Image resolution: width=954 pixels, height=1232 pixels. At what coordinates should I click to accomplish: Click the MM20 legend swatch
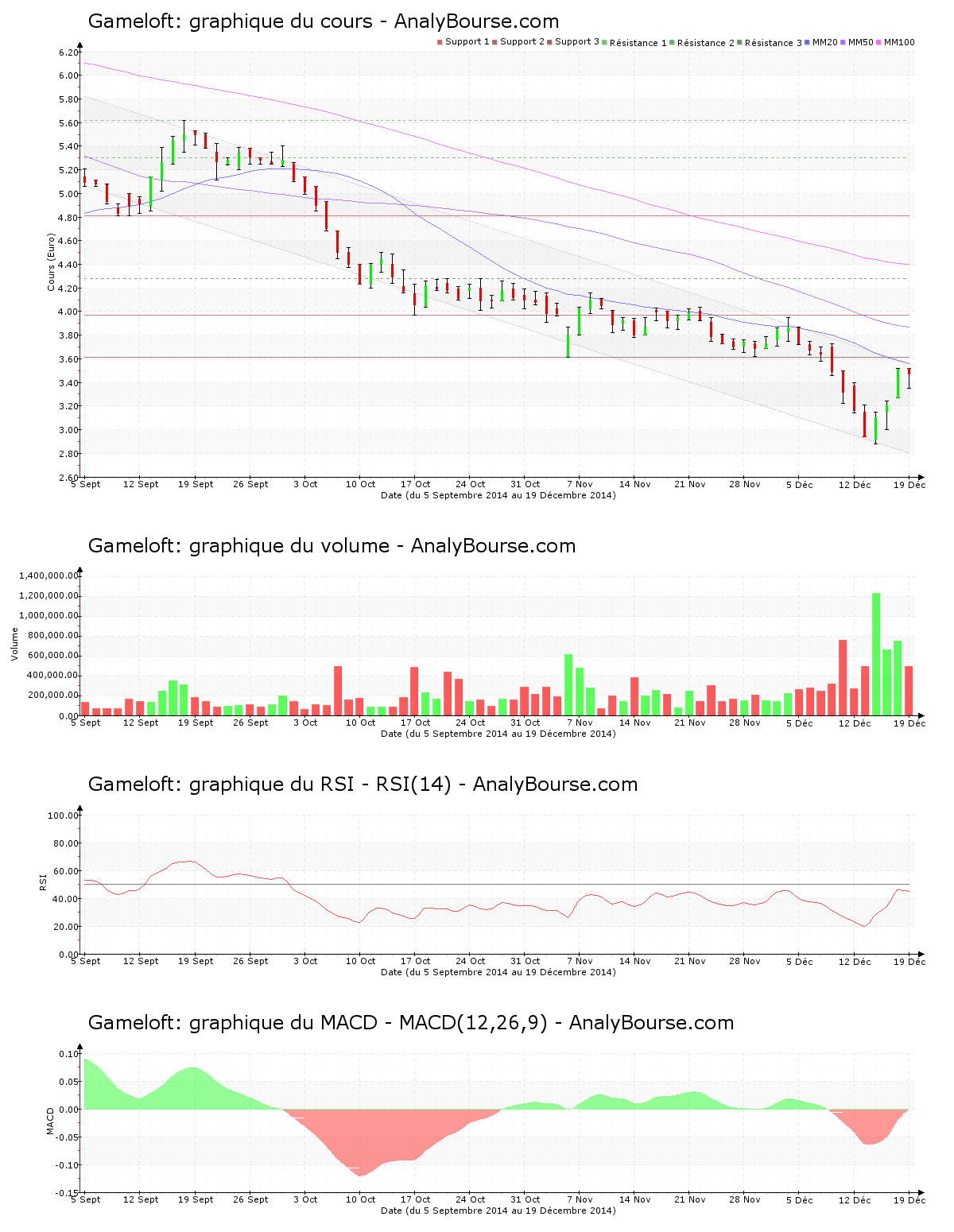(808, 42)
